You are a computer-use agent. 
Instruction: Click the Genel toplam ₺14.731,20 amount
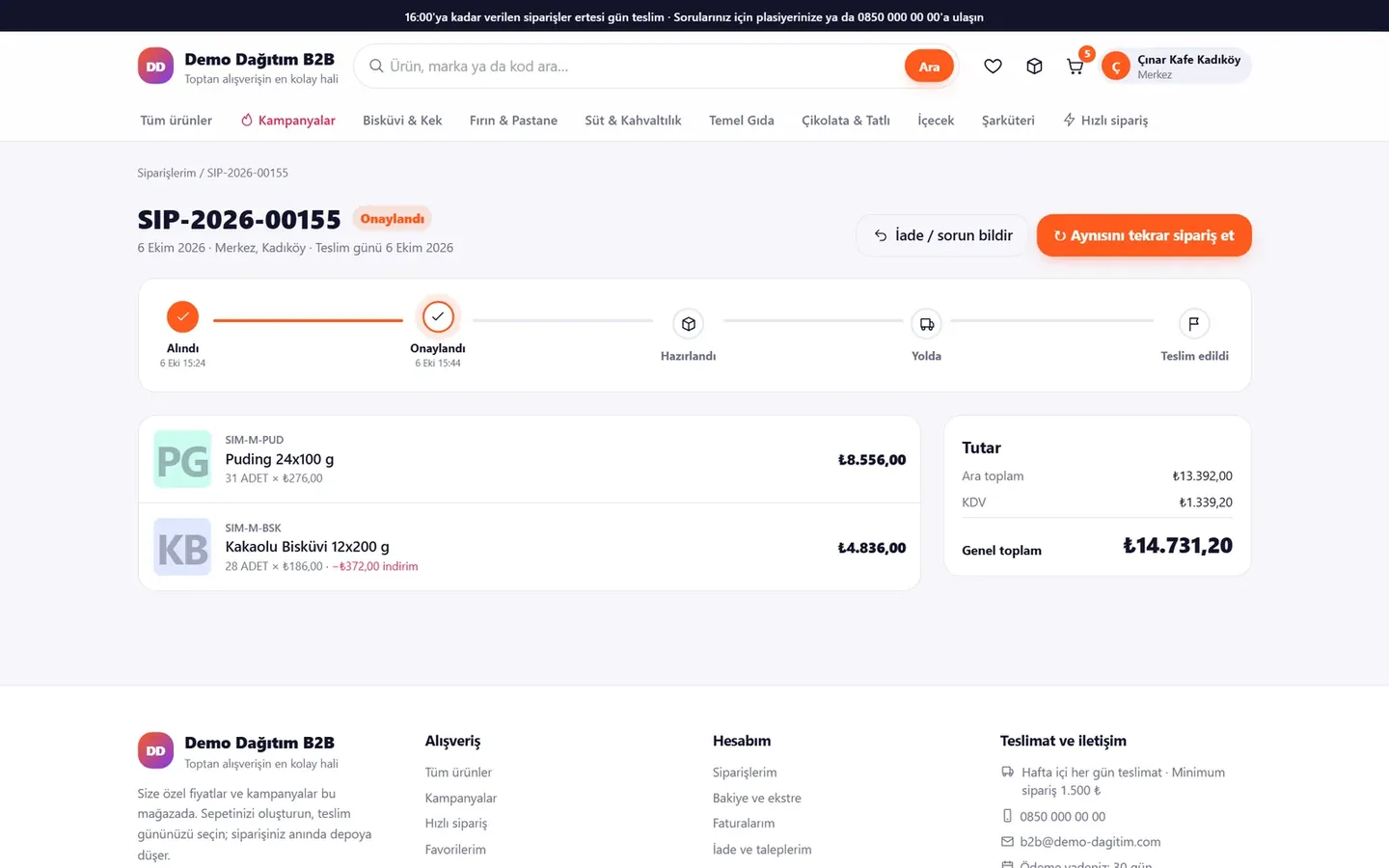(x=1178, y=546)
